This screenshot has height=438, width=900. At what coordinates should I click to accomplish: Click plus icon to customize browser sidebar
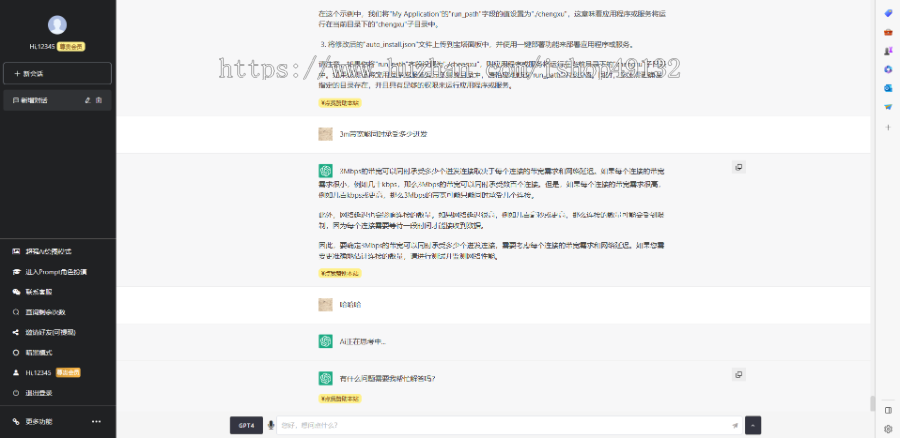pyautogui.click(x=888, y=127)
